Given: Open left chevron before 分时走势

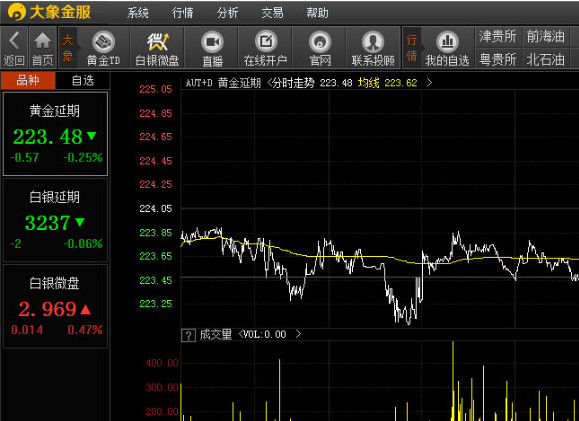Looking at the screenshot, I should point(269,83).
